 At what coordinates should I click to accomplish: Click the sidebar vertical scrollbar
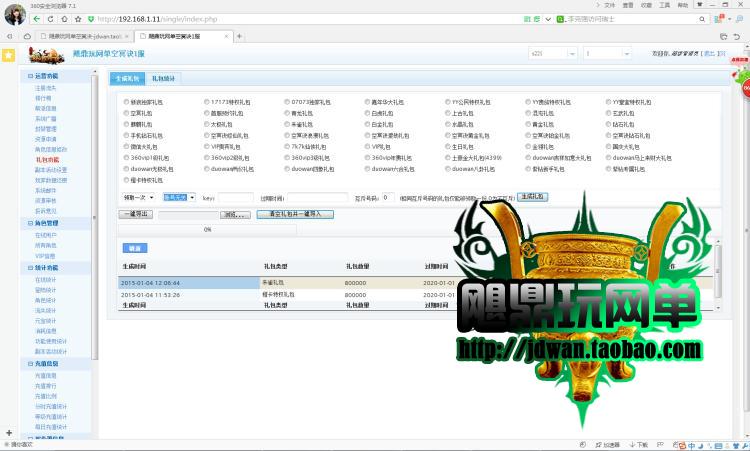(95, 218)
